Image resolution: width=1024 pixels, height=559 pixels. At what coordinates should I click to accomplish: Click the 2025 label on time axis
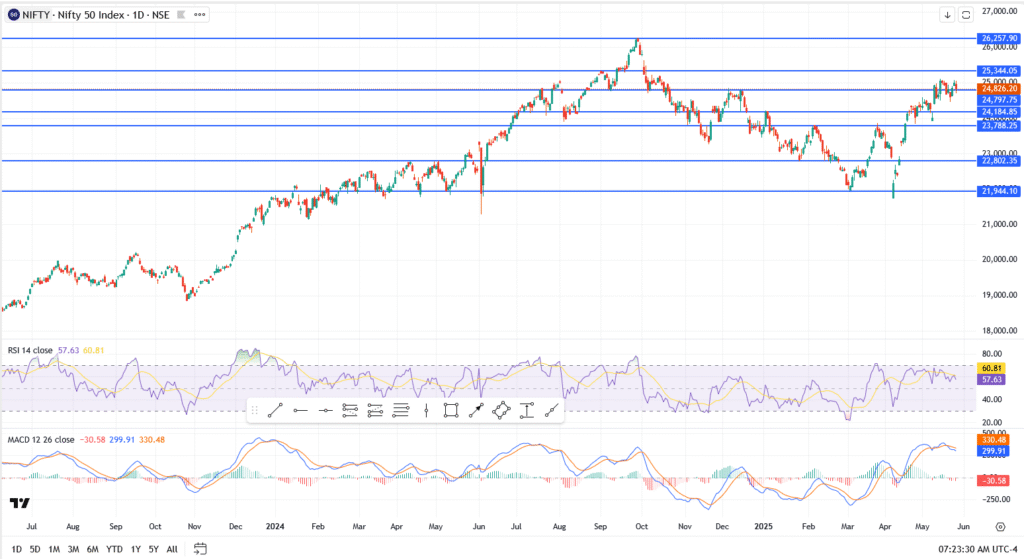(763, 526)
